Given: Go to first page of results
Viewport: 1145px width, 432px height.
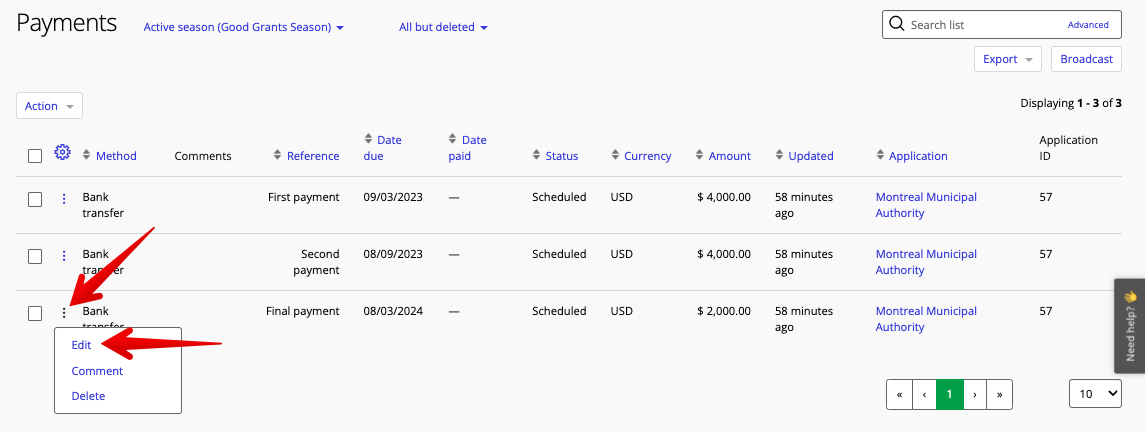Looking at the screenshot, I should [899, 394].
